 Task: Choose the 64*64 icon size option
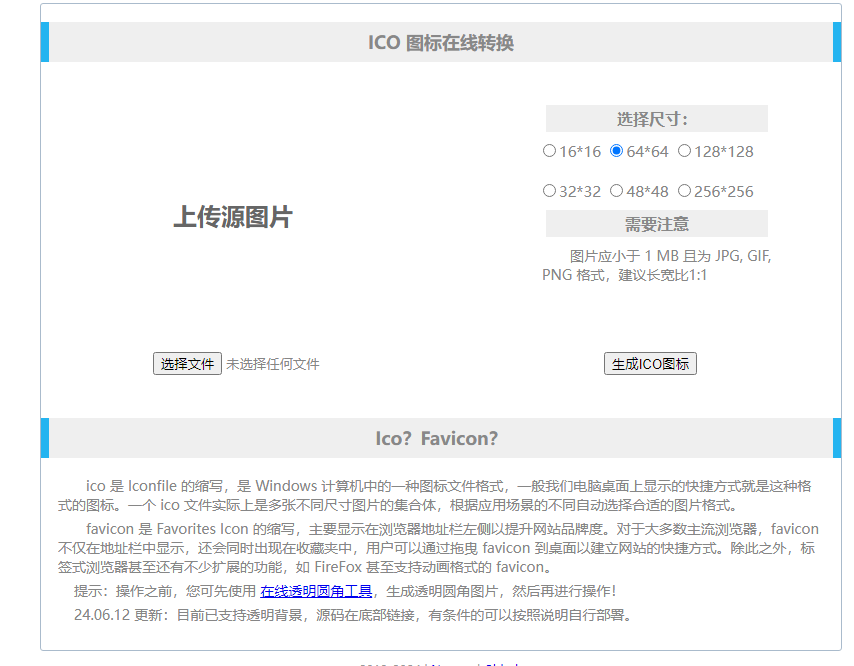click(616, 151)
